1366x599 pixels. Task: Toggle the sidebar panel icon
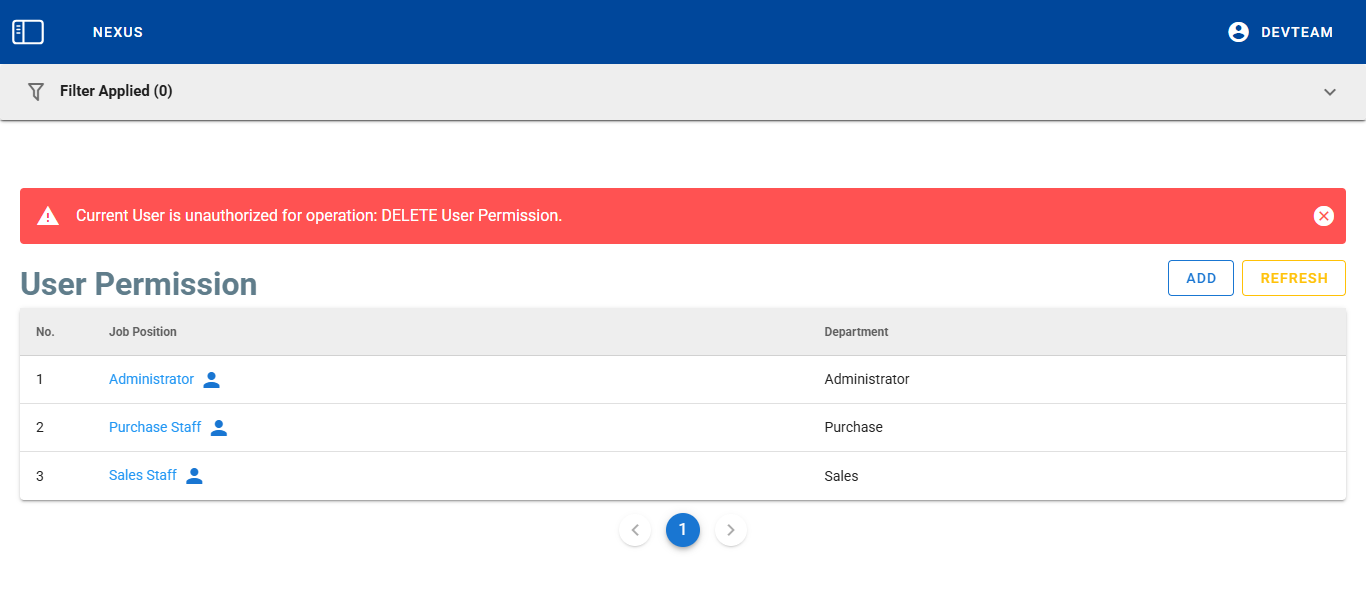(x=28, y=32)
